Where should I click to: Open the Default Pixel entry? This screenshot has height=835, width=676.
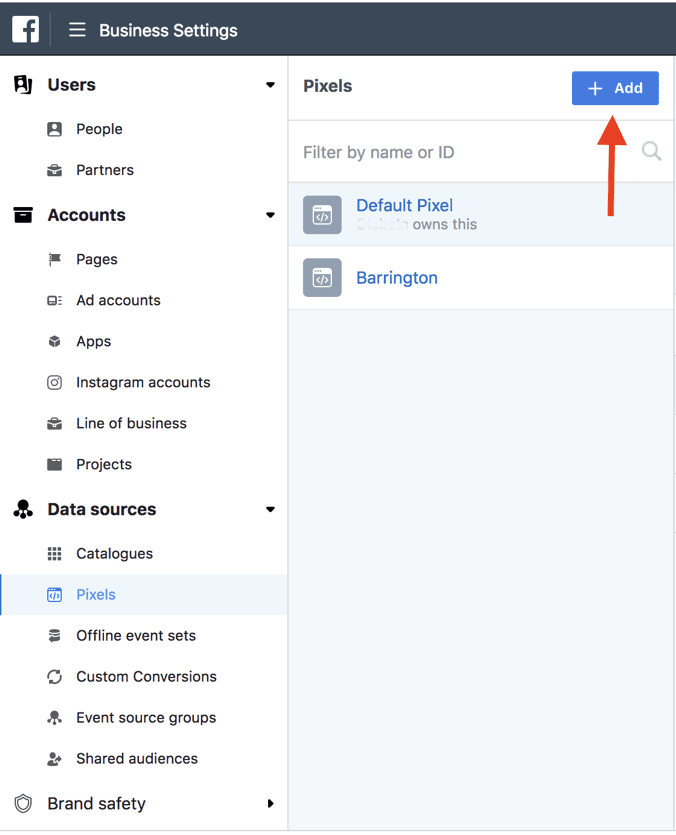(x=404, y=205)
